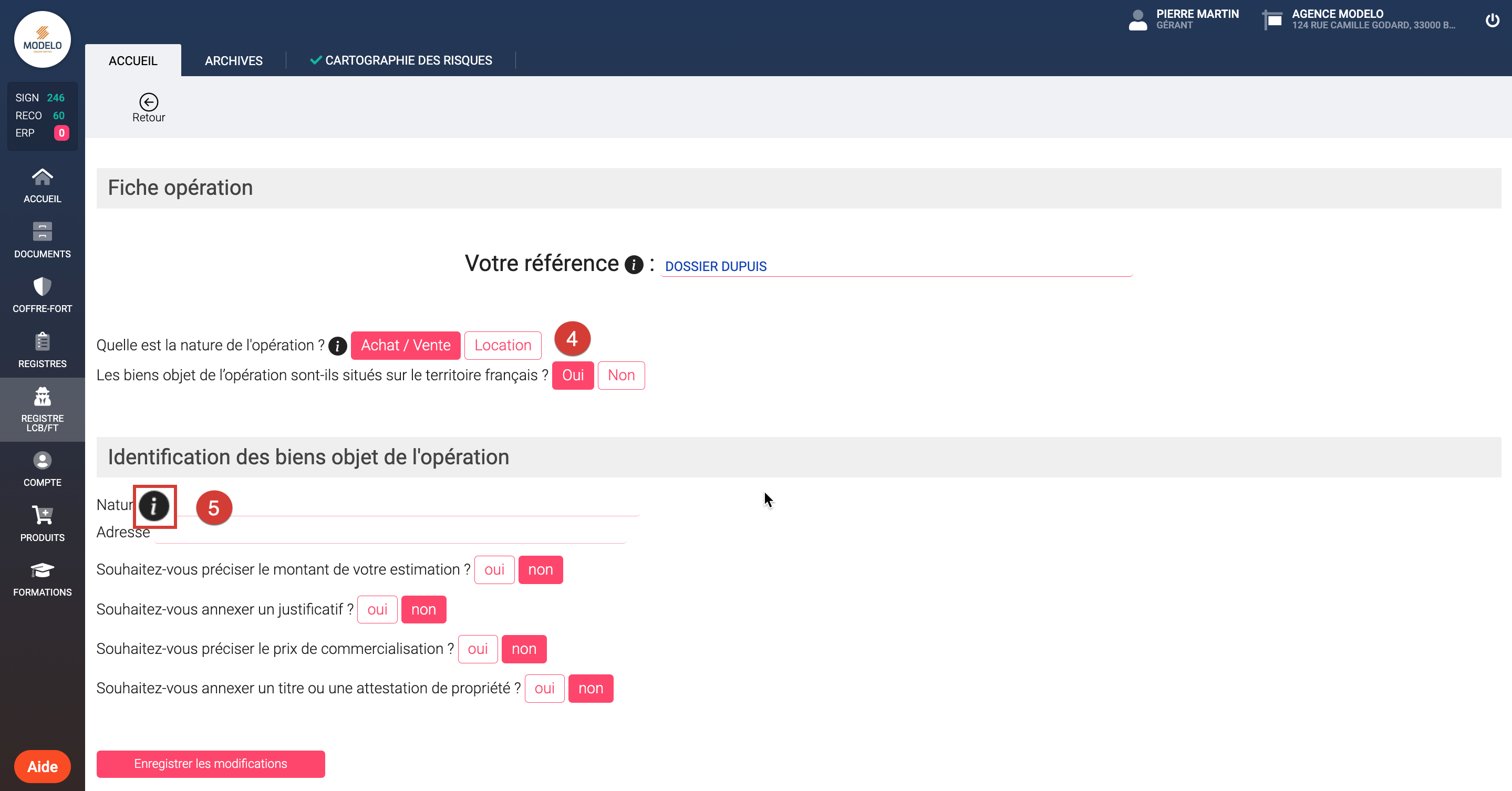This screenshot has width=1512, height=791.
Task: Open Formations graduation cap icon
Action: [42, 570]
